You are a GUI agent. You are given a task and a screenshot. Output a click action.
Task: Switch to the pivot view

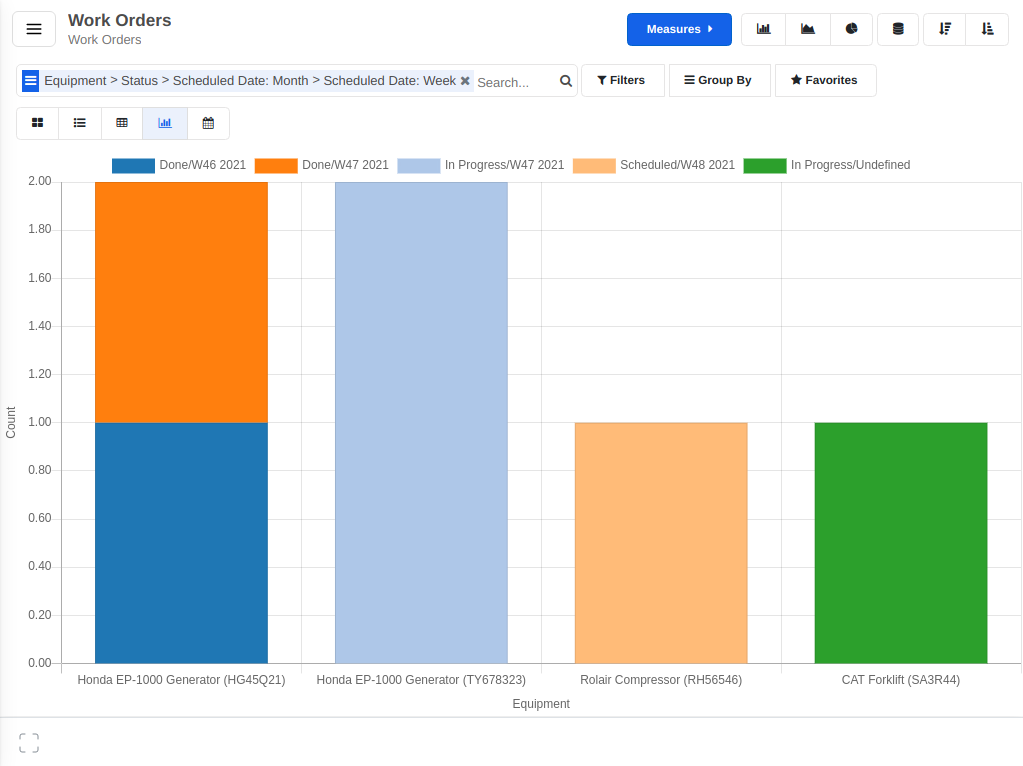pyautogui.click(x=122, y=122)
